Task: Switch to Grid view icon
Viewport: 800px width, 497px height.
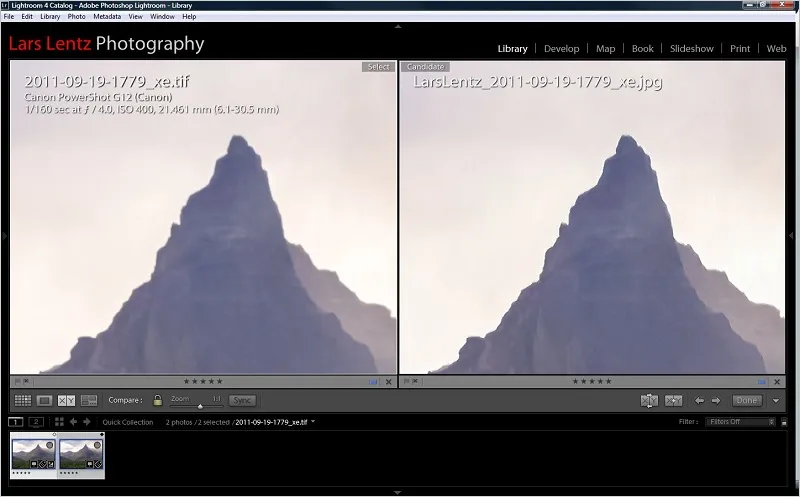Action: point(22,401)
